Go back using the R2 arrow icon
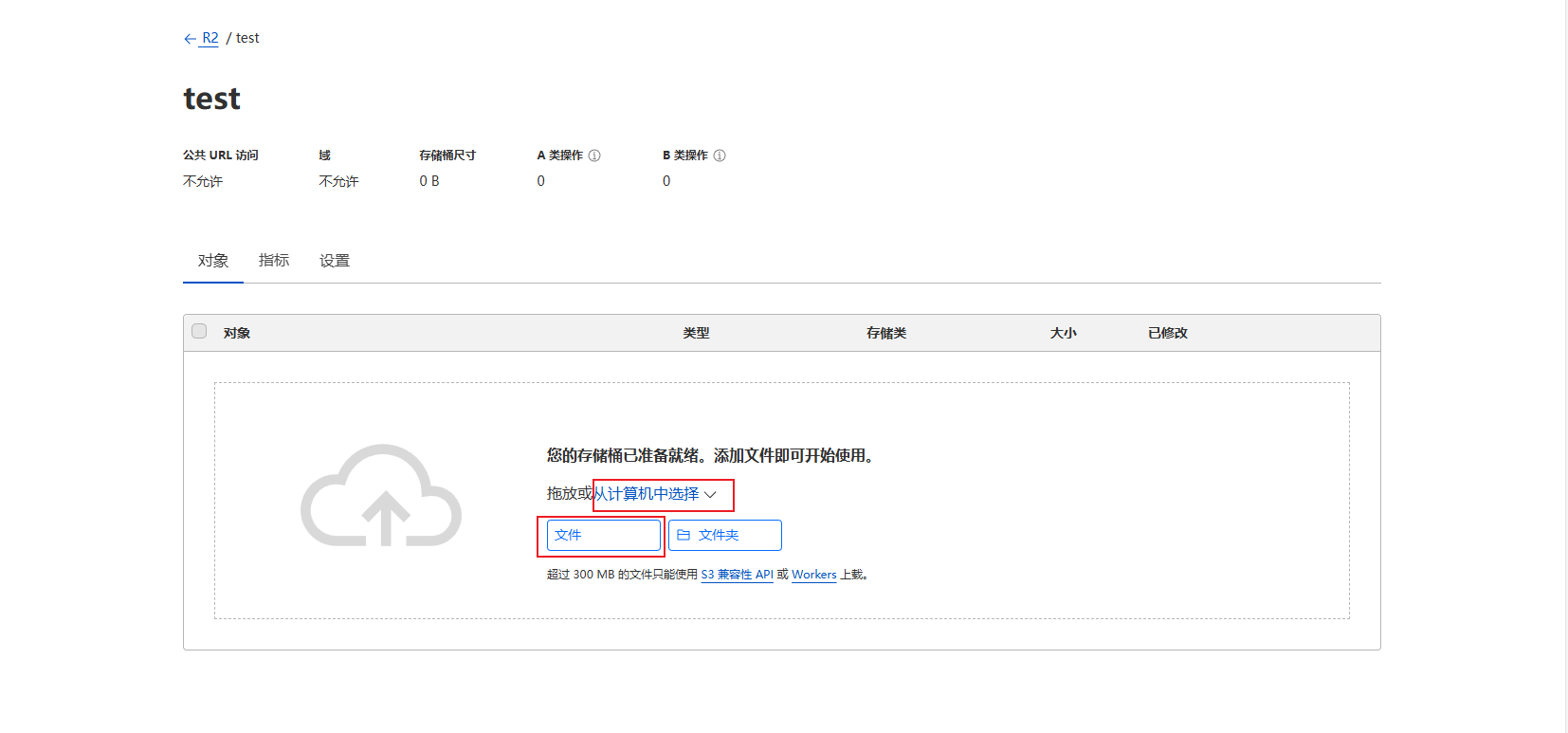The image size is (1568, 733). 190,39
